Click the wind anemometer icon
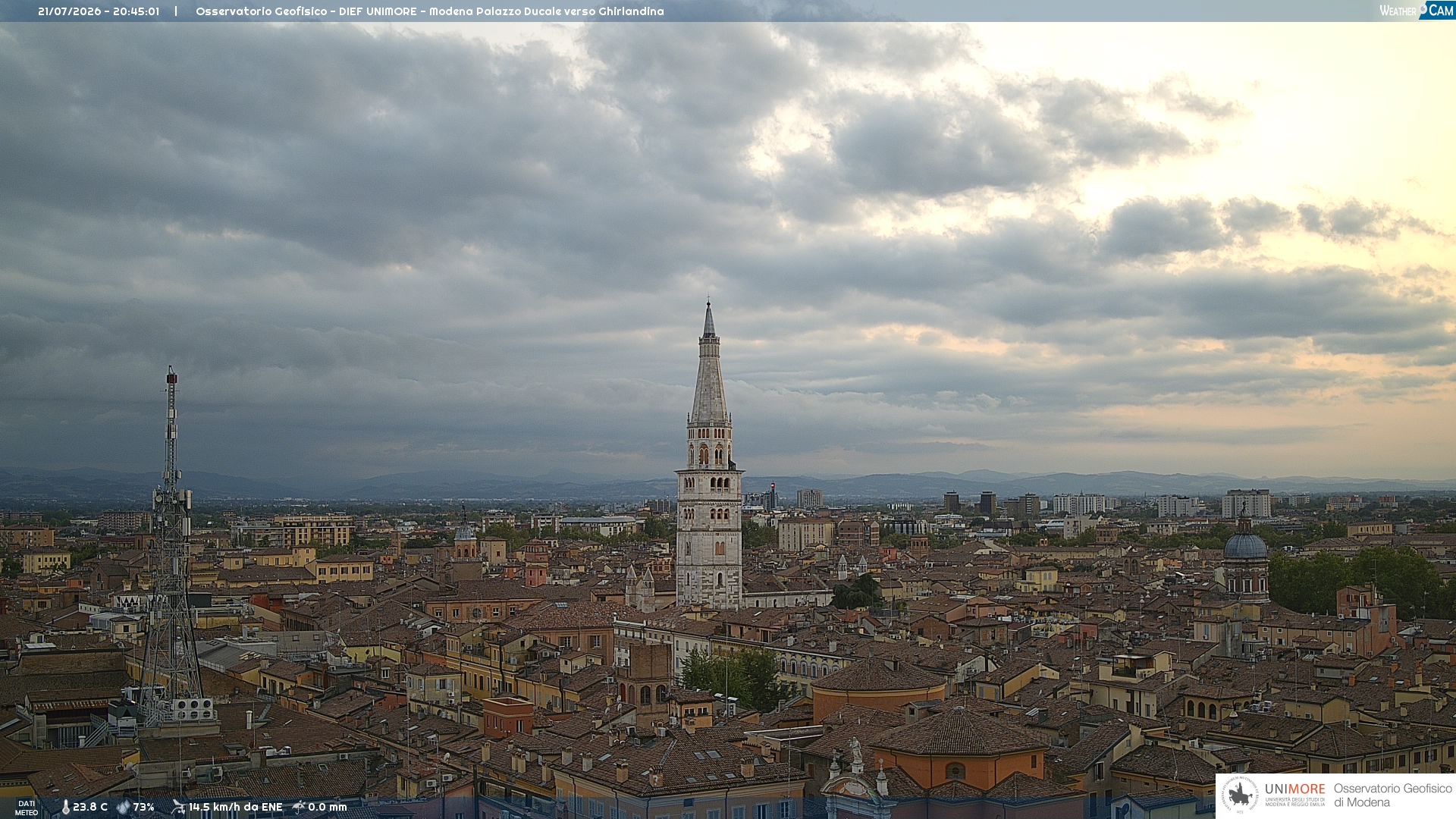The image size is (1456, 819). [178, 807]
